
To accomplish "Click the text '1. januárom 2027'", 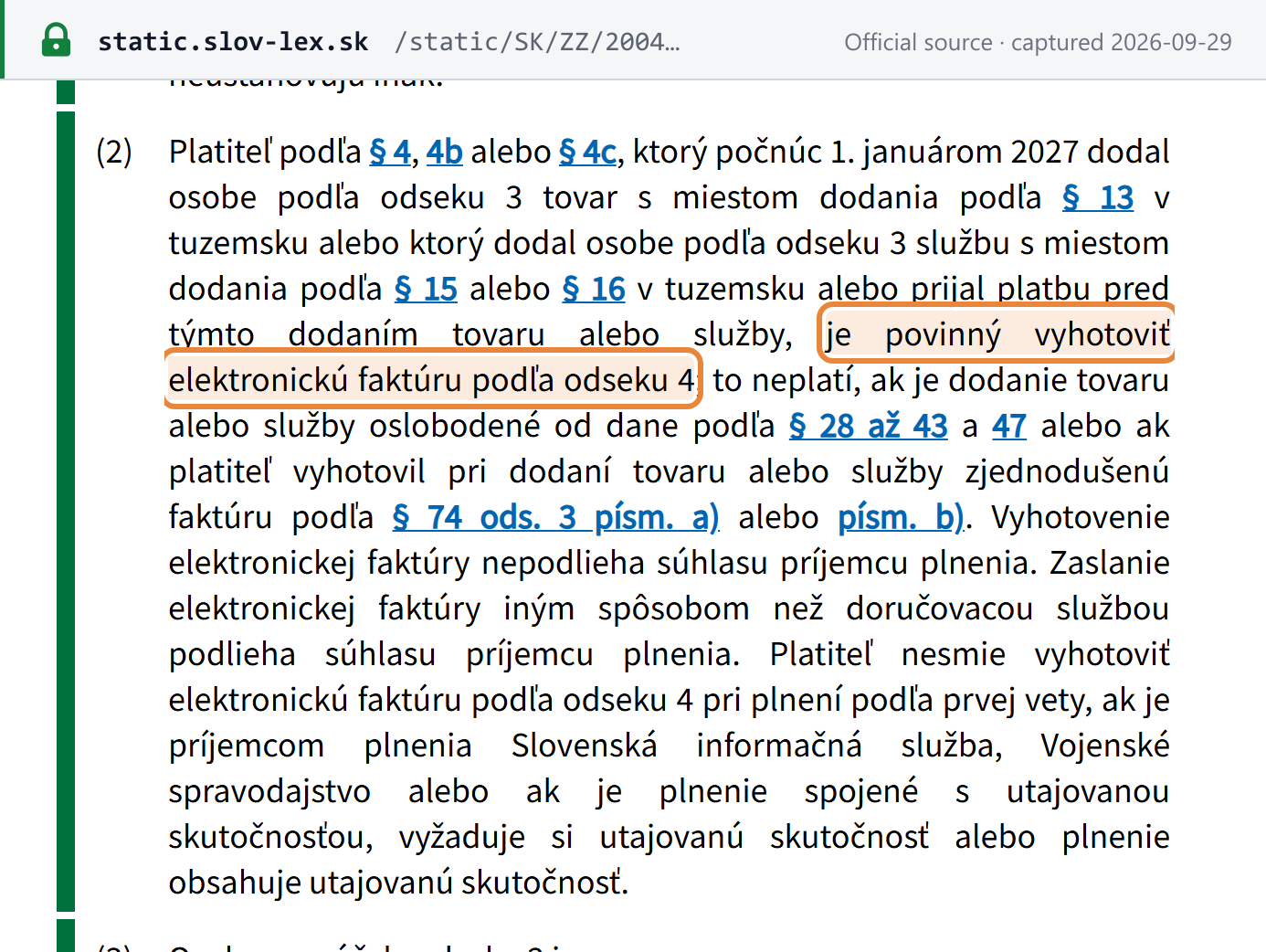I will [954, 152].
